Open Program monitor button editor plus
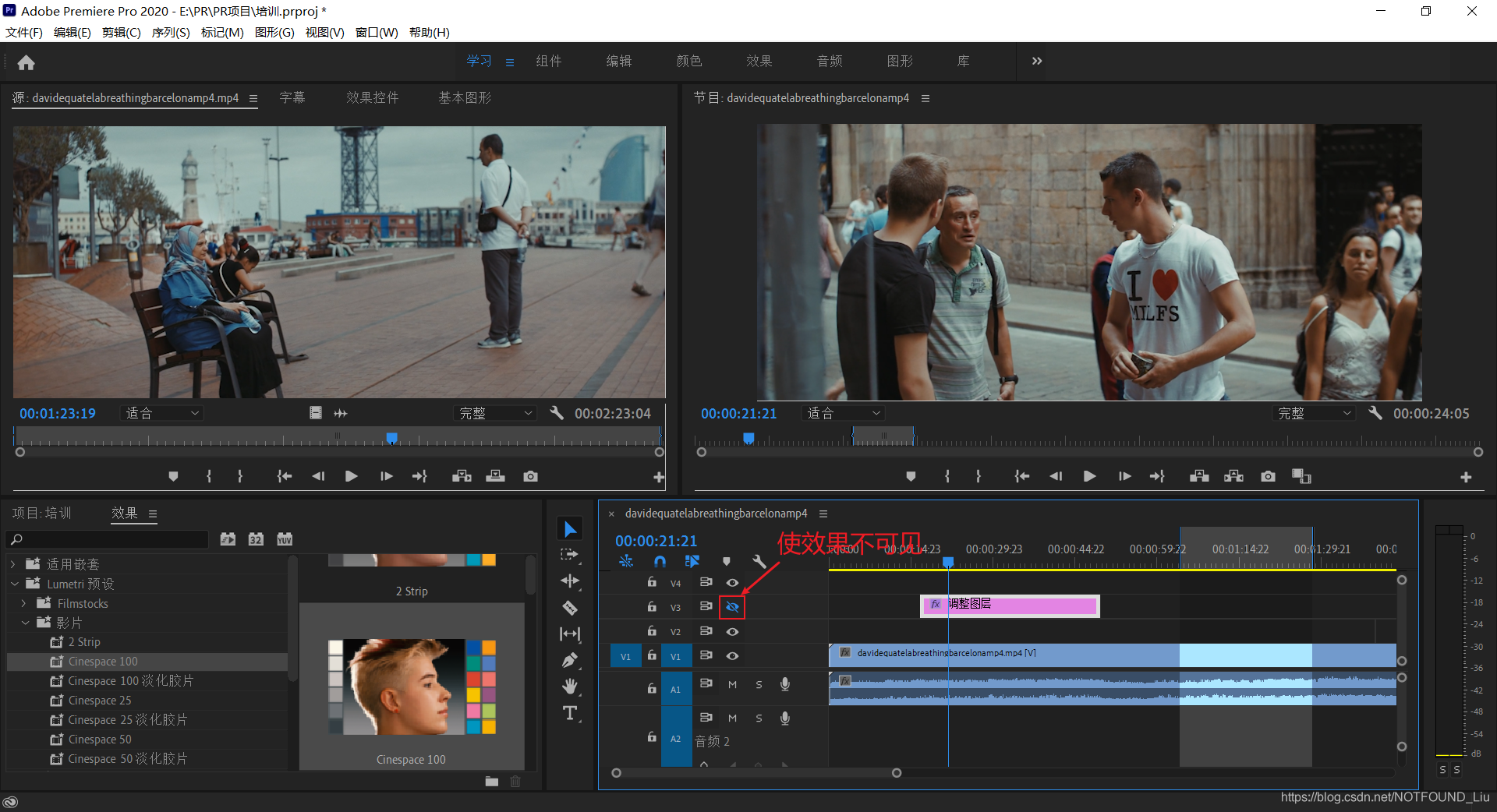This screenshot has height=812, width=1497. 1466,477
